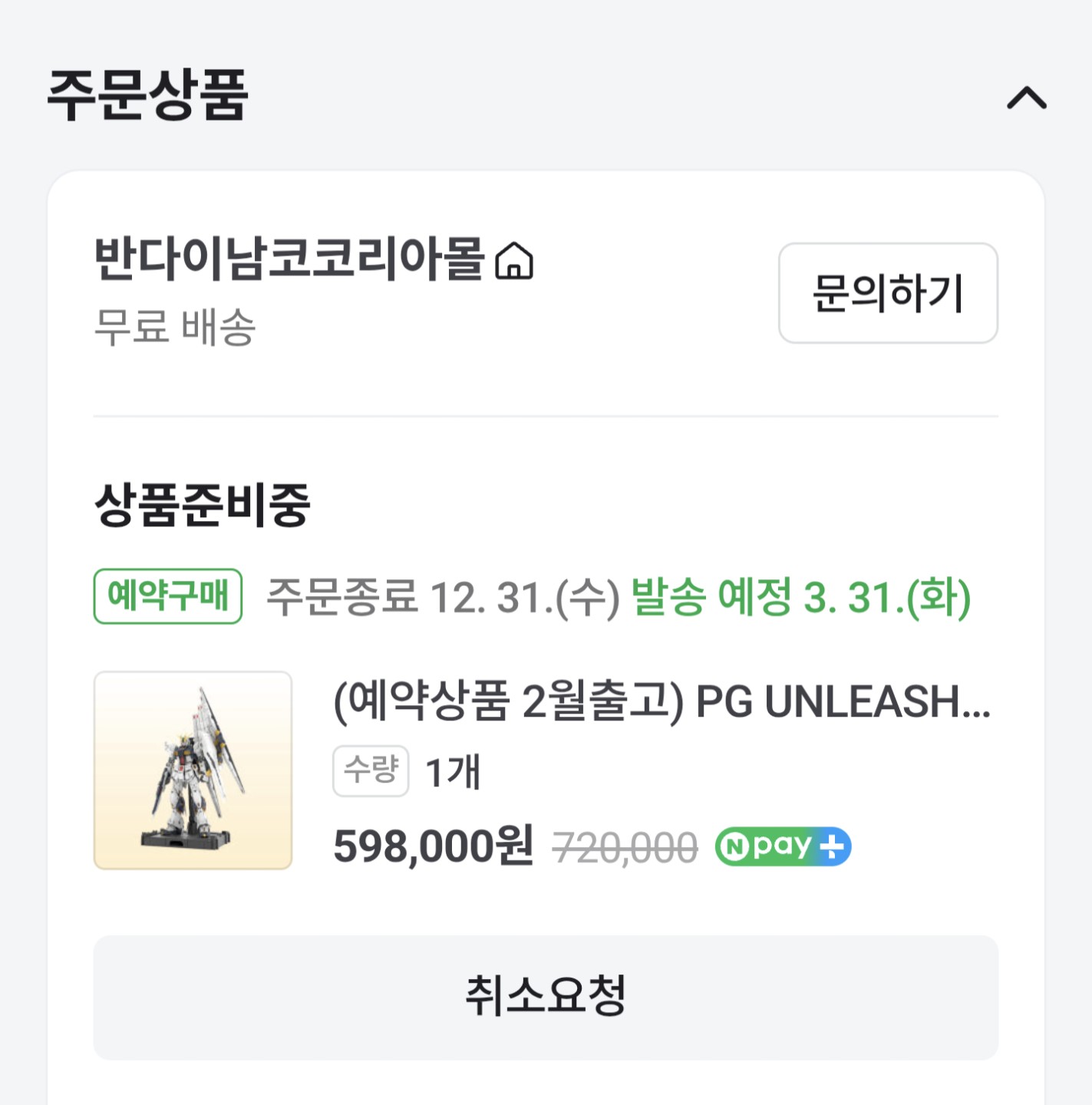Collapse the 주문상품 section chevron
This screenshot has width=1092, height=1105.
[x=1026, y=98]
